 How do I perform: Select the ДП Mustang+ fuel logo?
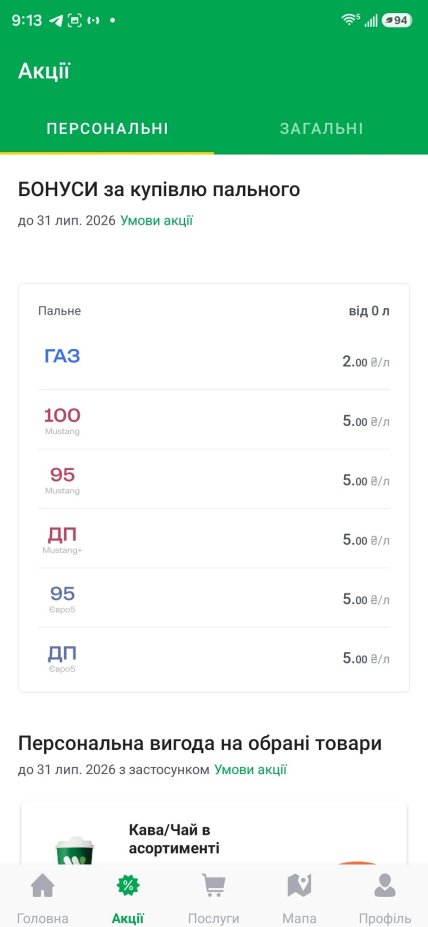(62, 539)
